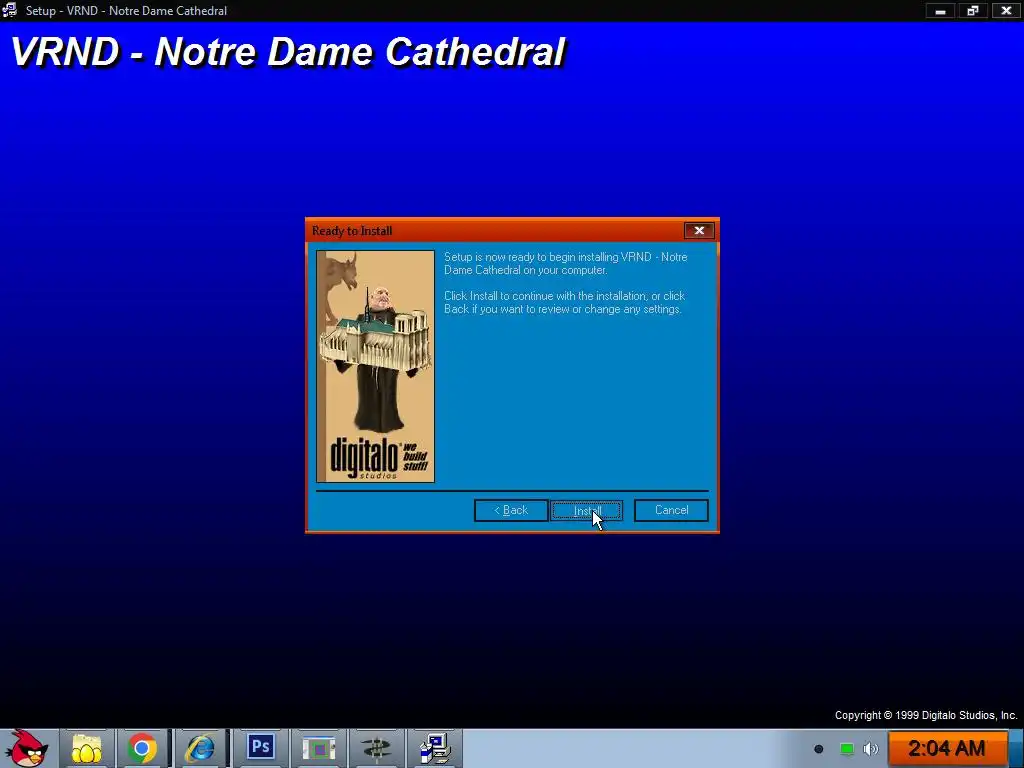
Task: Click the black dot tray icon
Action: click(818, 749)
